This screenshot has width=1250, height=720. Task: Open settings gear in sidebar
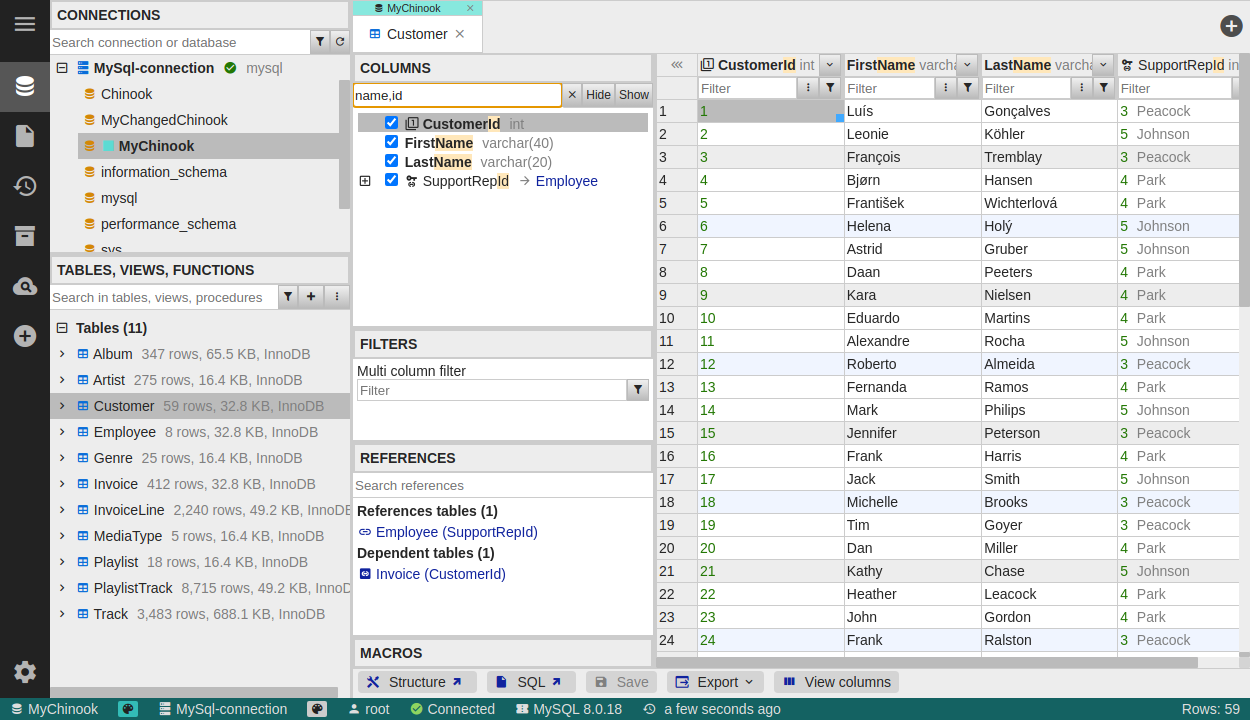pyautogui.click(x=24, y=672)
